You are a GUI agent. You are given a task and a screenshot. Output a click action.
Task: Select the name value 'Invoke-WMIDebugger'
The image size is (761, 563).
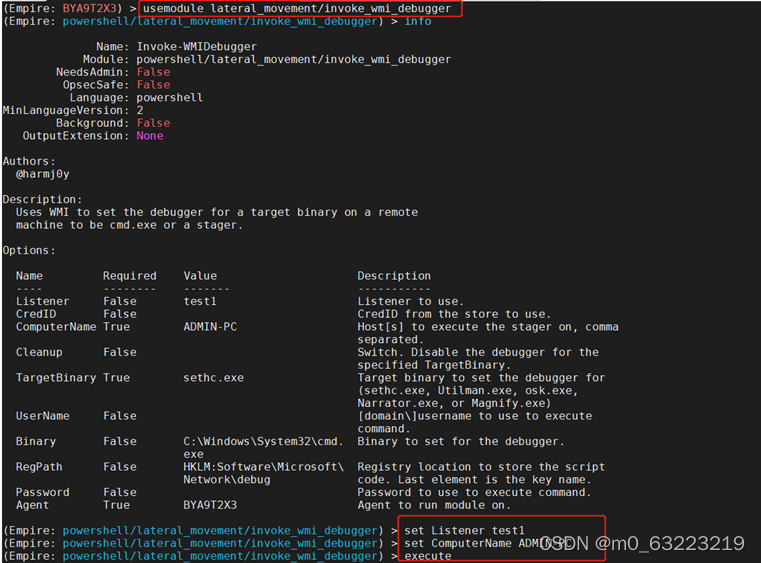[197, 47]
